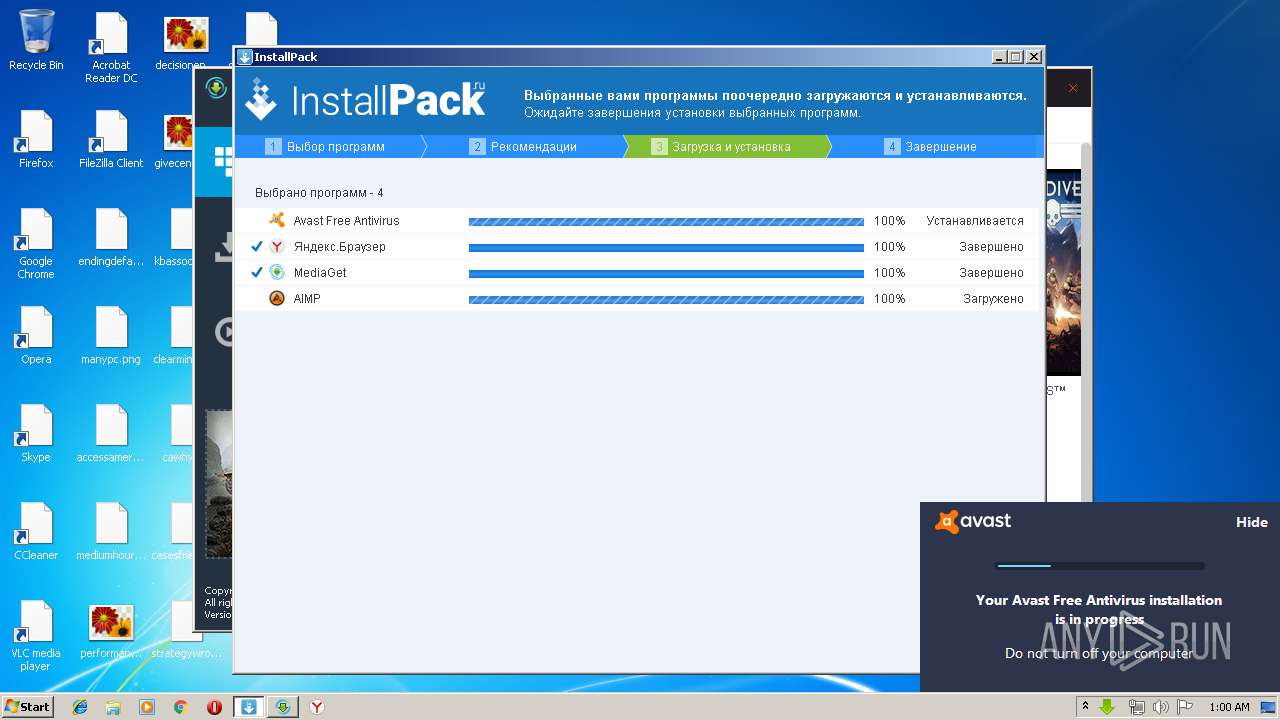
Task: Click Avast Free Antivirus progress bar
Action: tap(666, 221)
